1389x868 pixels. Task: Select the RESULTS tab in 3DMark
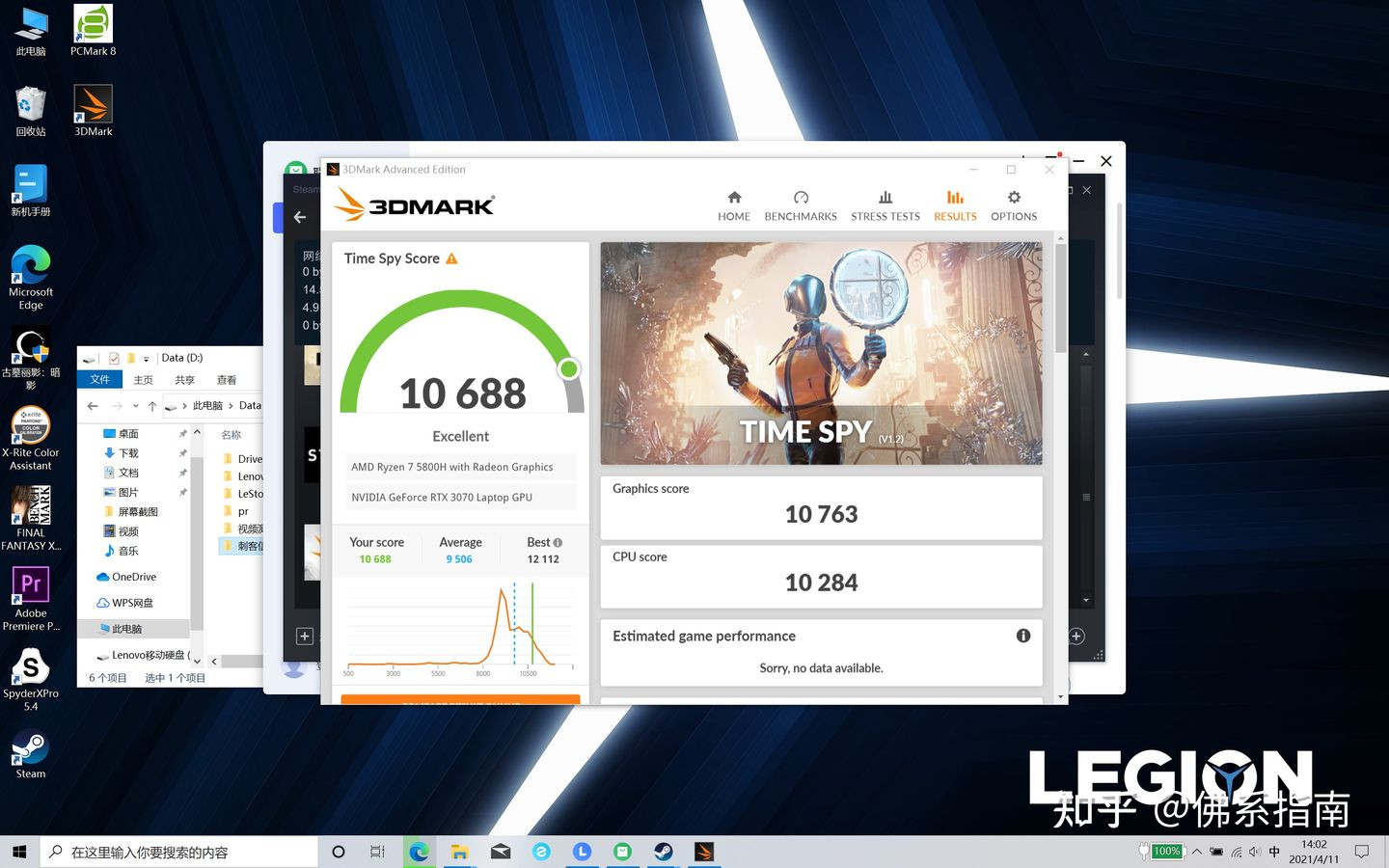(955, 205)
